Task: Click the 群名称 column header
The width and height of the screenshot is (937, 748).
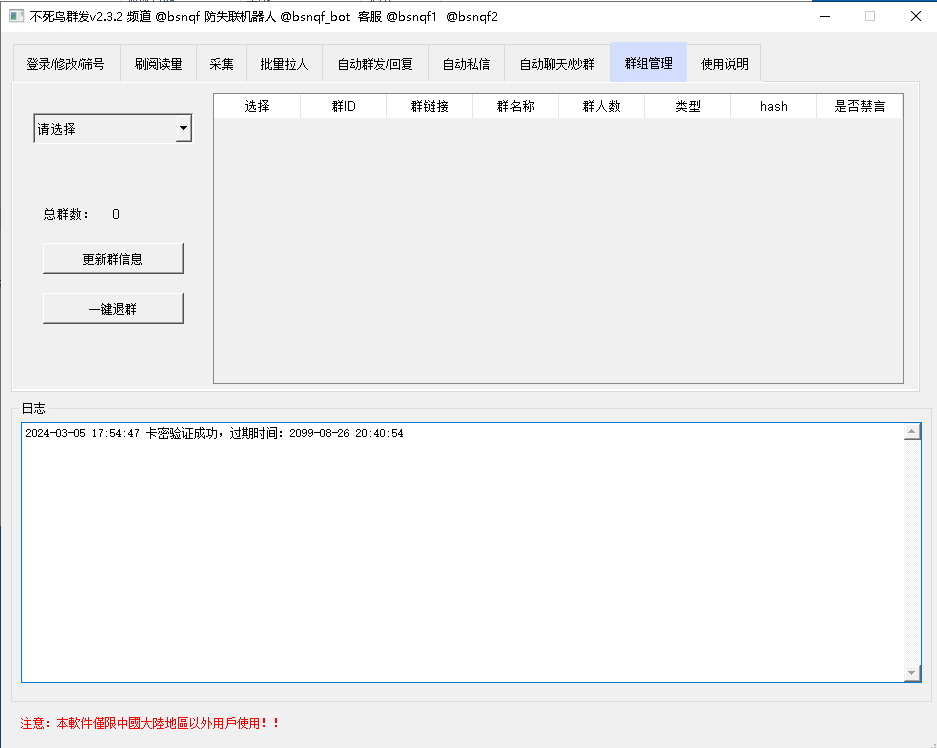Action: pyautogui.click(x=515, y=106)
